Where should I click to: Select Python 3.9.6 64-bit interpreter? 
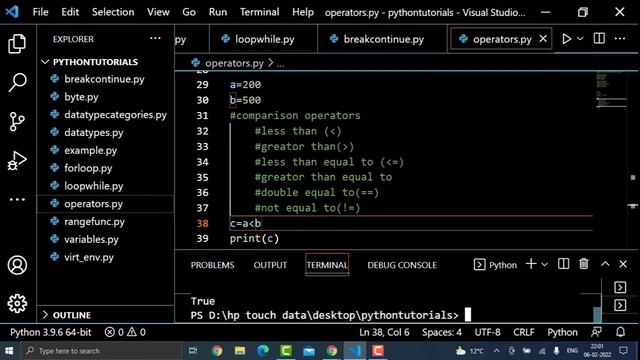pos(51,332)
